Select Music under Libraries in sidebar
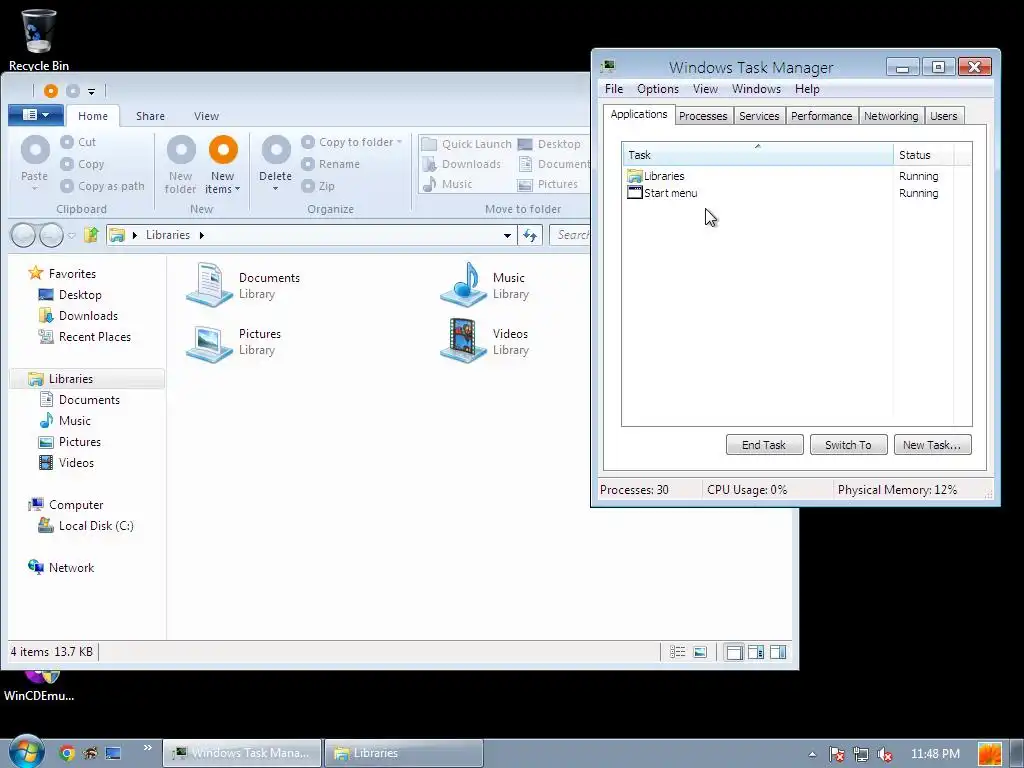1024x768 pixels. [65, 421]
